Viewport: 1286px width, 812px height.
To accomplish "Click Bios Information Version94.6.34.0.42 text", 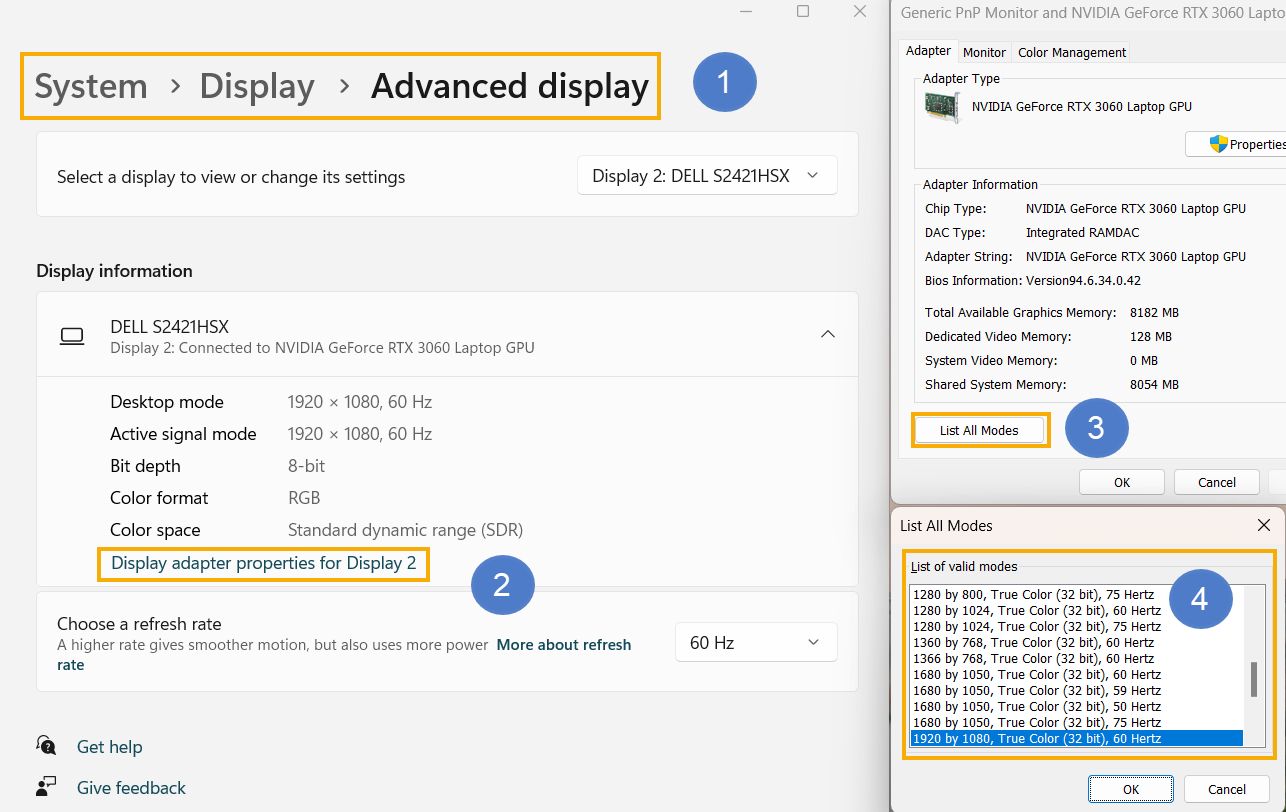I will pyautogui.click(x=1033, y=281).
